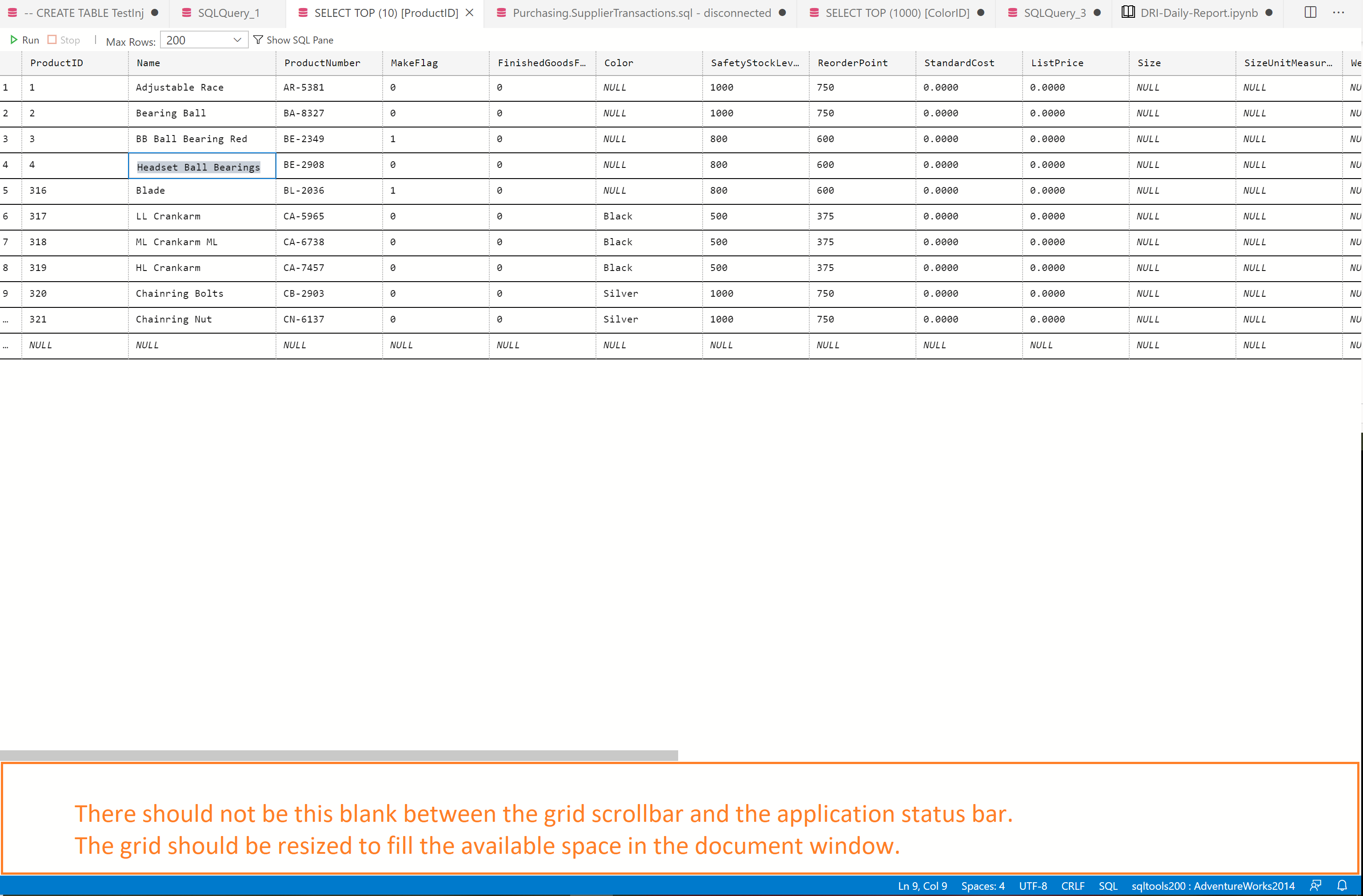Click the UTF-8 encoding indicator
The height and width of the screenshot is (896, 1363).
tap(1033, 885)
